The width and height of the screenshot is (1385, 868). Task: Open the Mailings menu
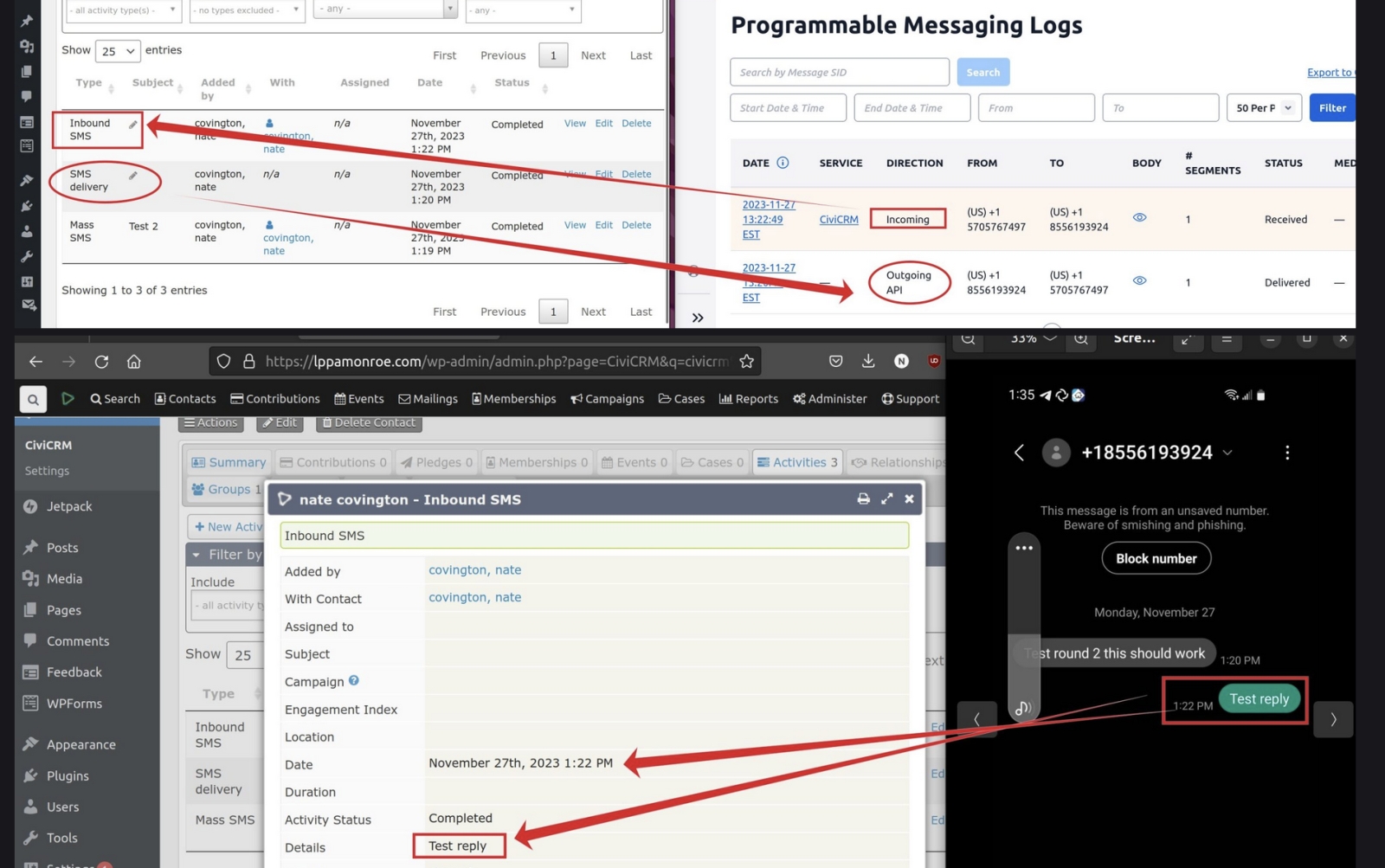(x=428, y=399)
